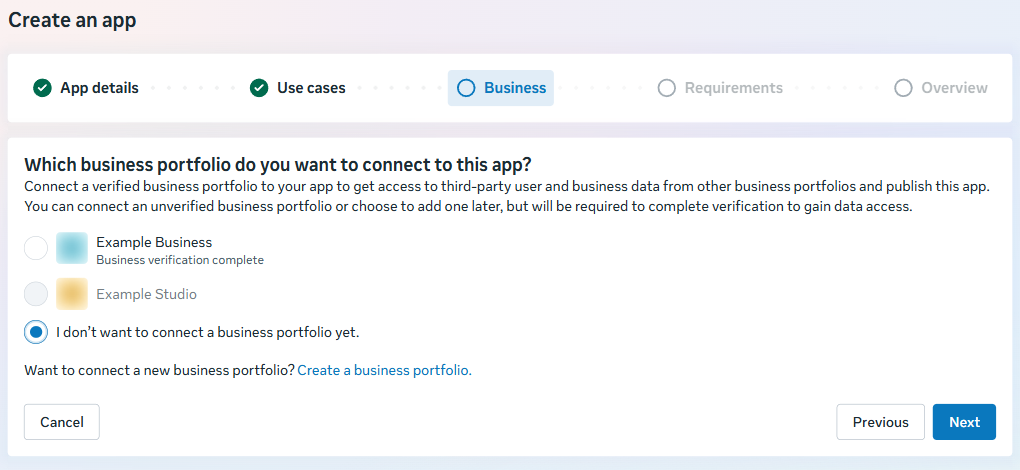Go to the Use cases step

[298, 88]
